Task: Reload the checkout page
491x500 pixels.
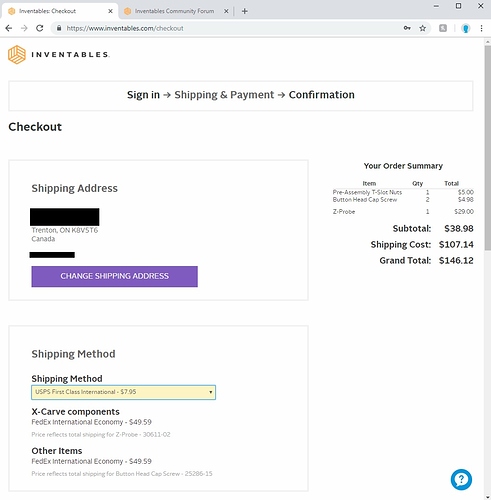Action: [x=40, y=28]
